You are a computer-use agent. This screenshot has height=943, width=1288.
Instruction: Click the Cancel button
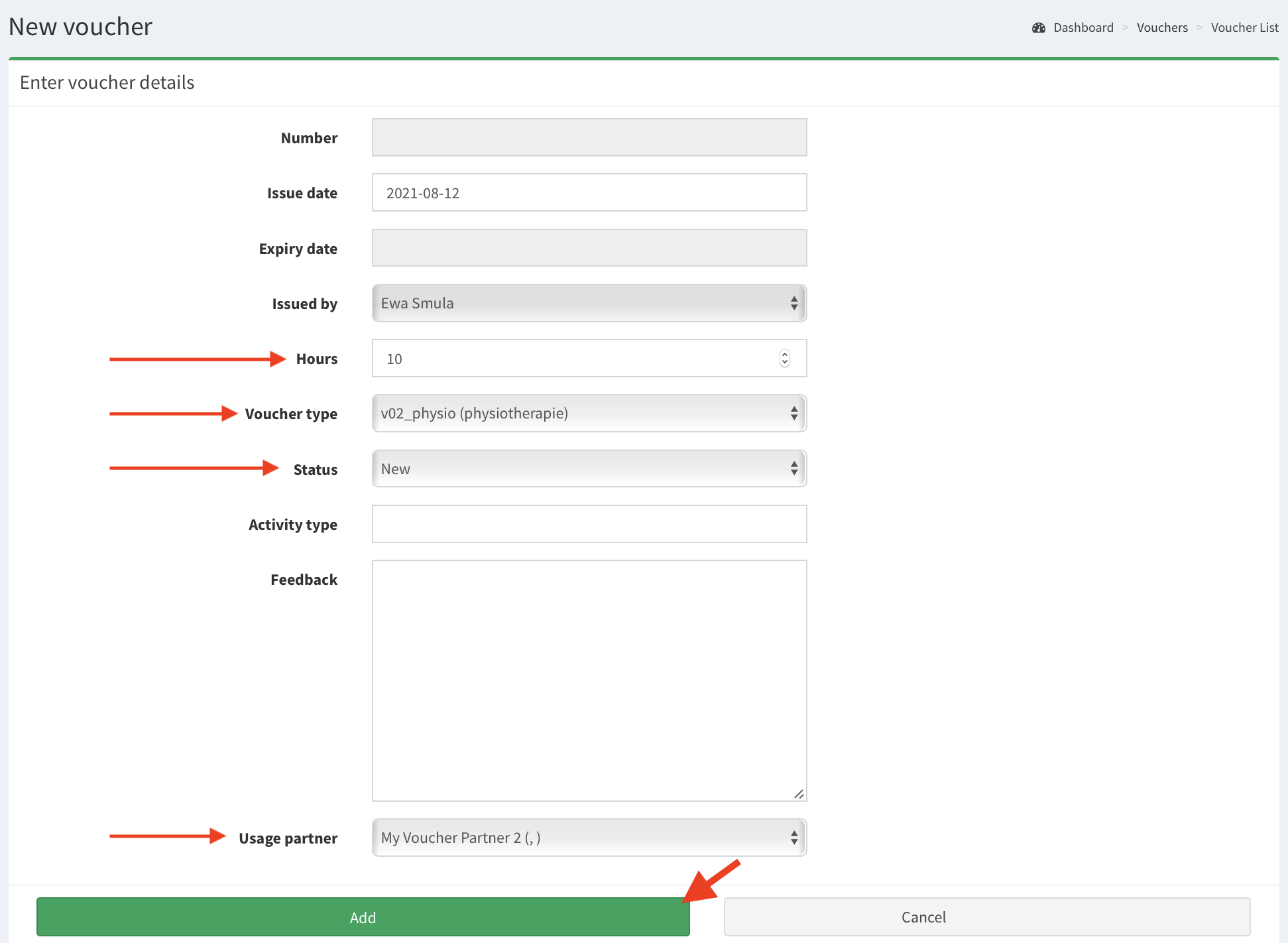tap(987, 917)
